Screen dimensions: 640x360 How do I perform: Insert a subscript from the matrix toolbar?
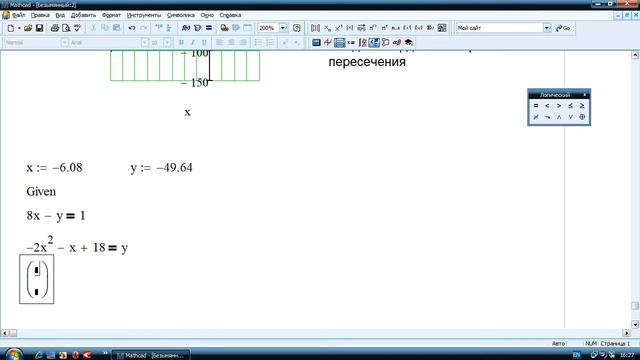pyautogui.click(x=327, y=28)
